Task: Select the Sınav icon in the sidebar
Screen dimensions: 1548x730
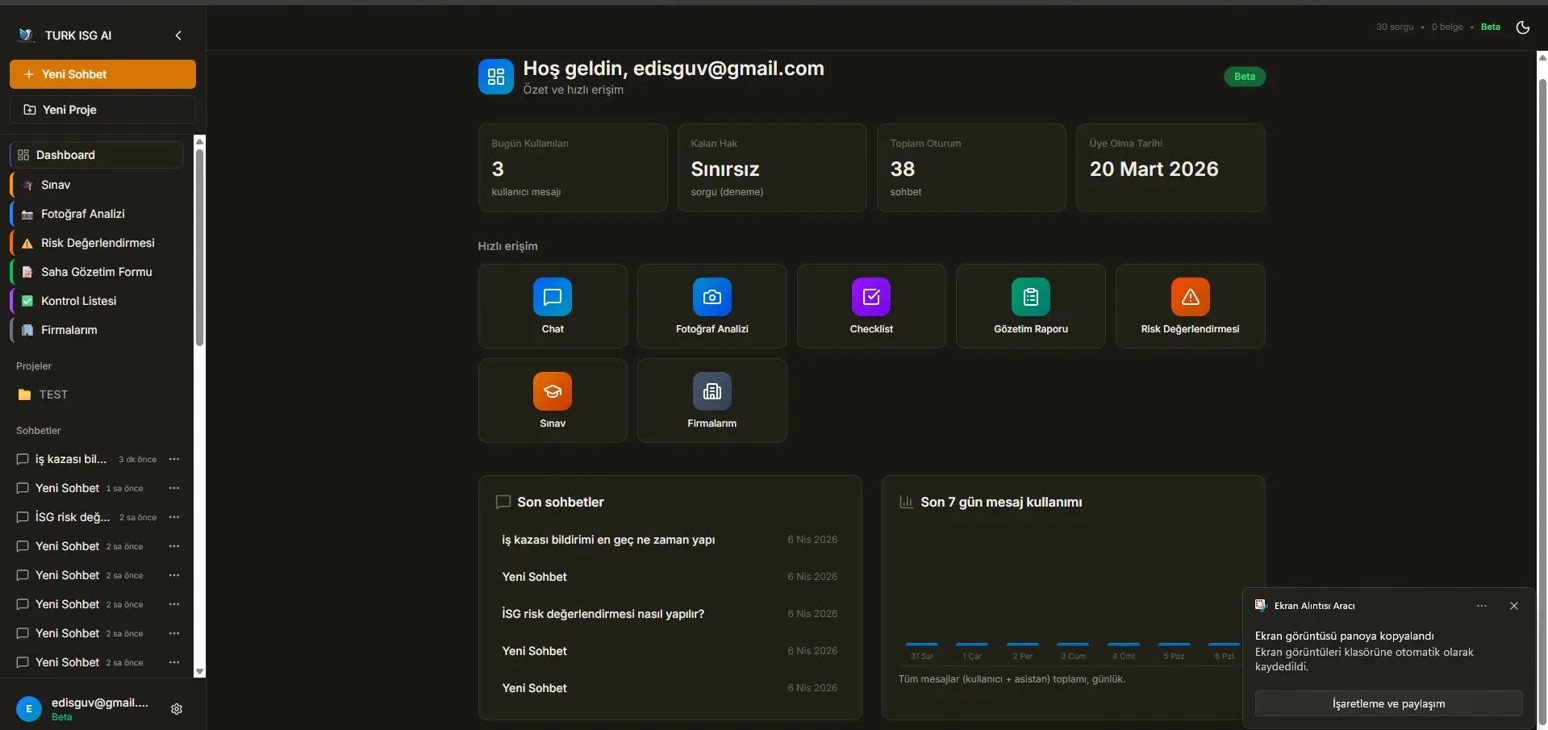Action: click(26, 185)
